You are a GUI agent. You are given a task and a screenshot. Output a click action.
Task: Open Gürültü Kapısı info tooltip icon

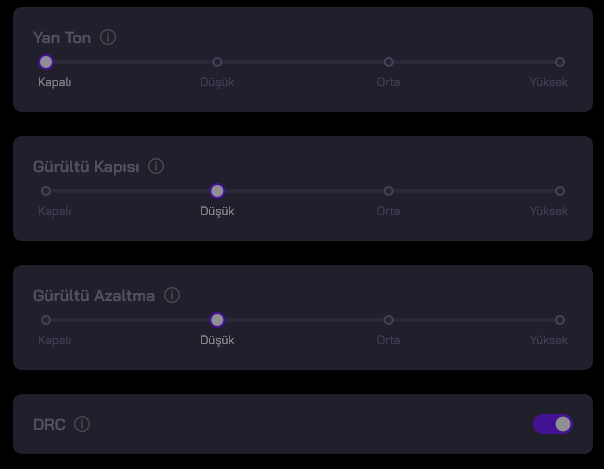[156, 166]
